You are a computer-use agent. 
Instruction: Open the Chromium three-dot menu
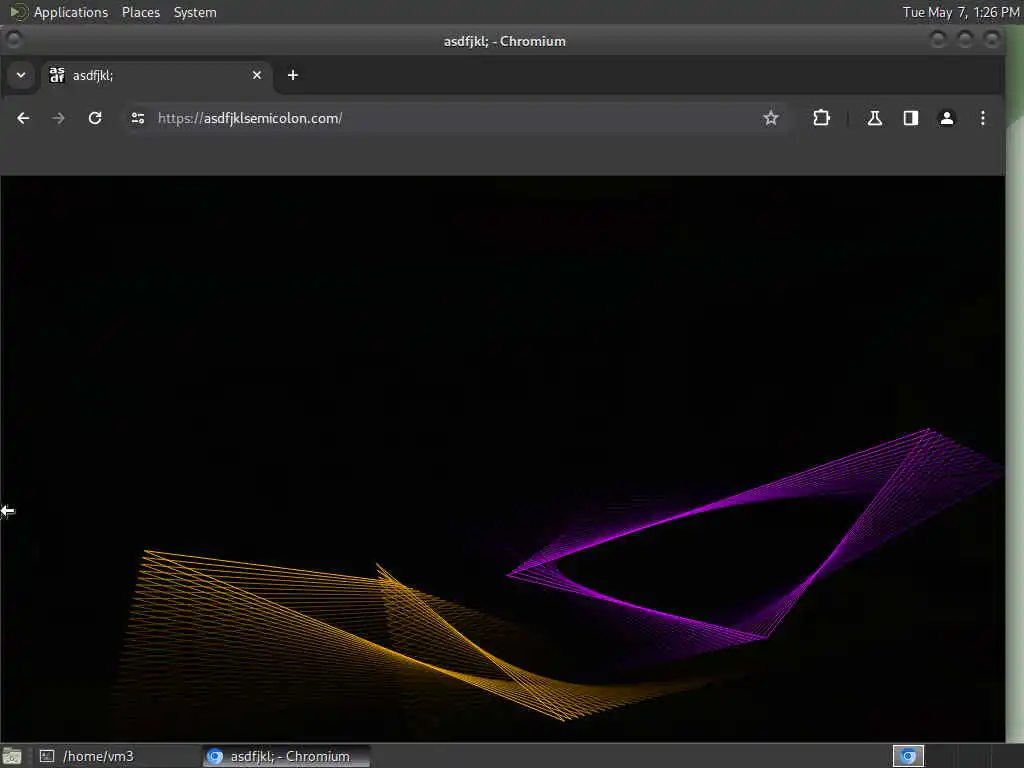coord(982,118)
